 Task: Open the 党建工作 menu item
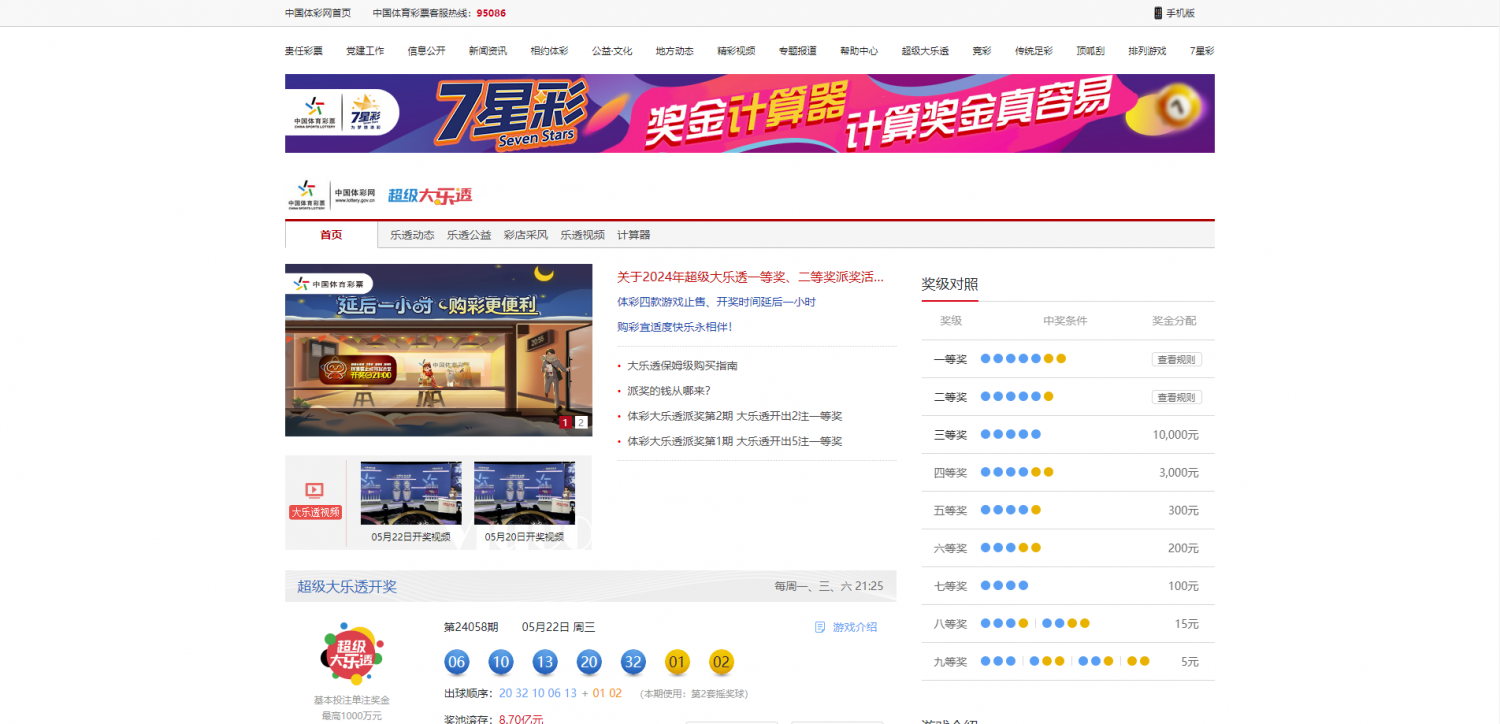365,51
